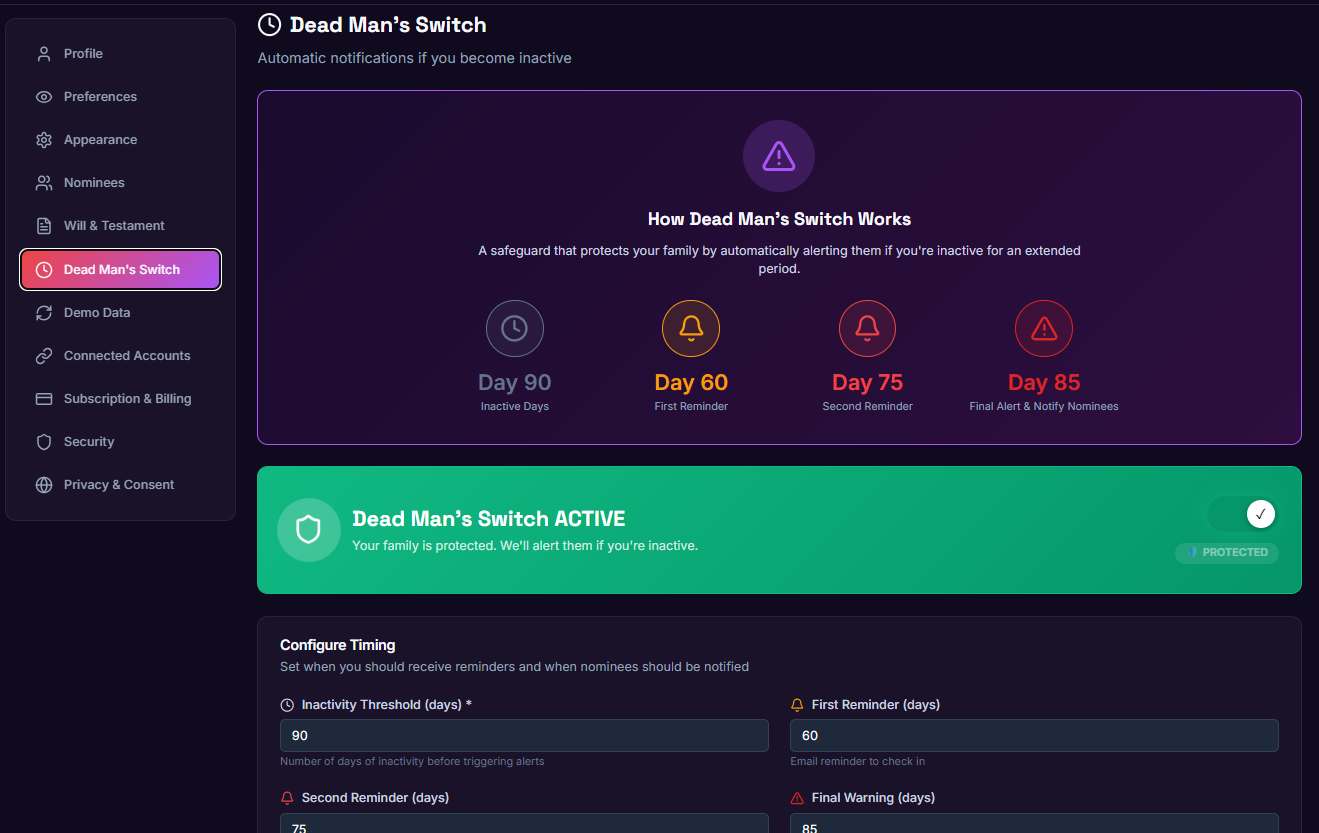This screenshot has height=833, width=1319.
Task: Click the PROTECTED status badge
Action: [x=1227, y=553]
